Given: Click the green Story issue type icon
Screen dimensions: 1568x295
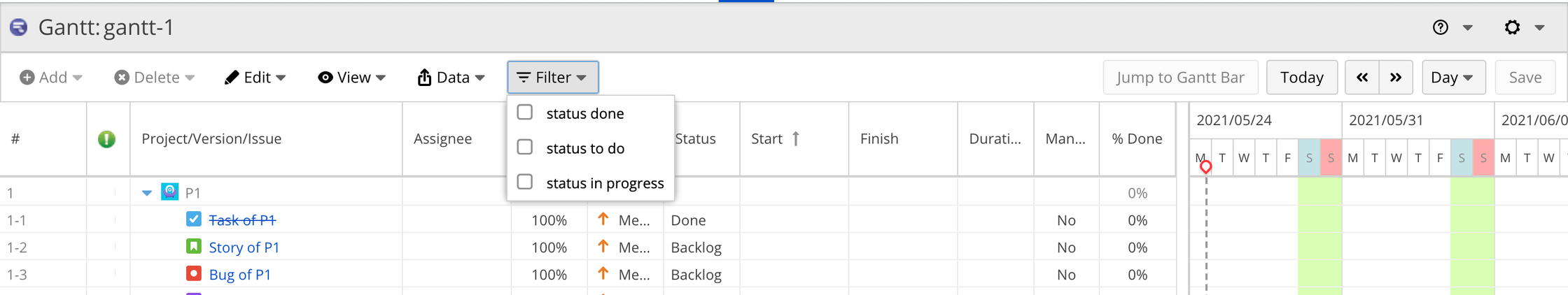Looking at the screenshot, I should (x=194, y=247).
